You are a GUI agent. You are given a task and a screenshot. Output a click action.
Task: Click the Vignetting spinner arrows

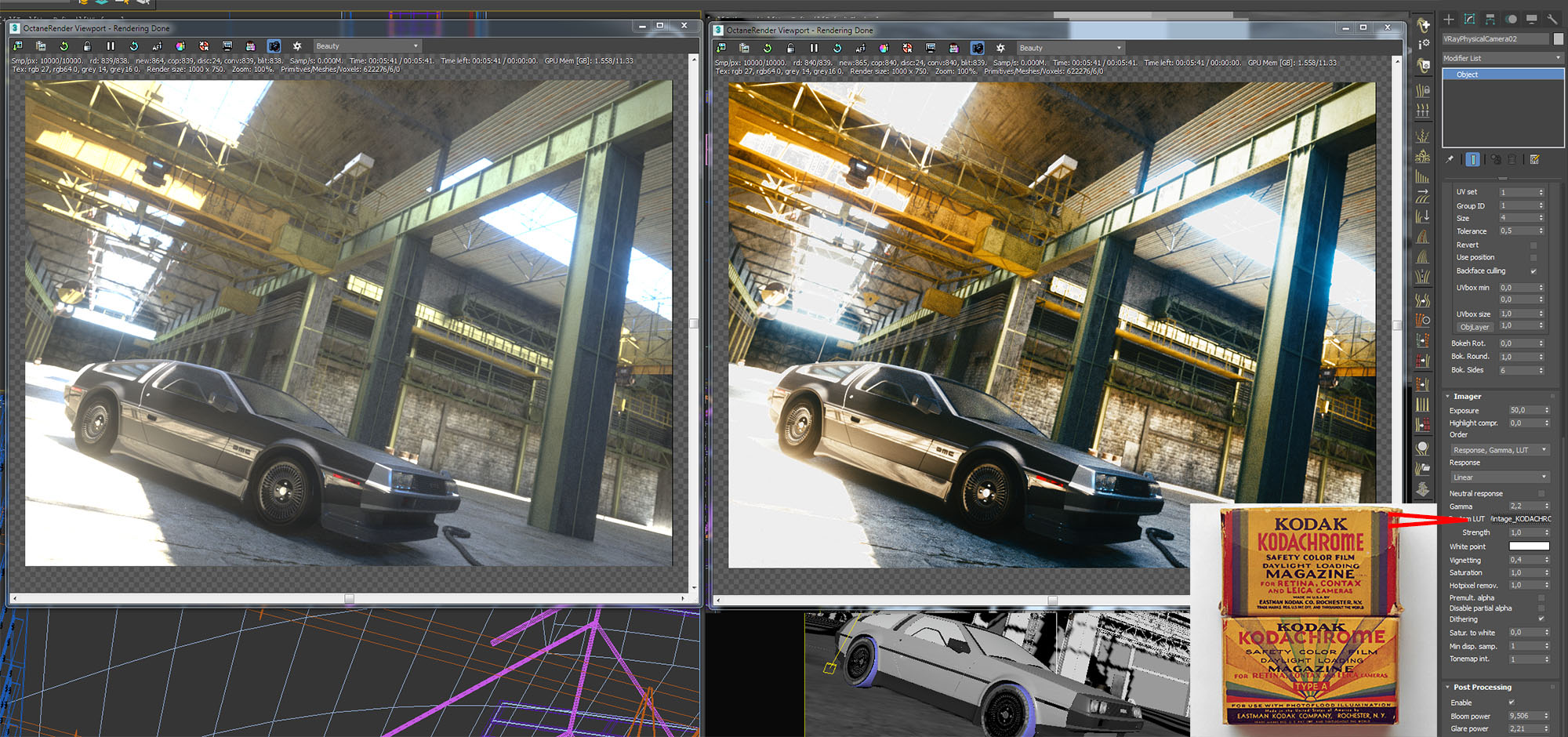click(x=1547, y=560)
